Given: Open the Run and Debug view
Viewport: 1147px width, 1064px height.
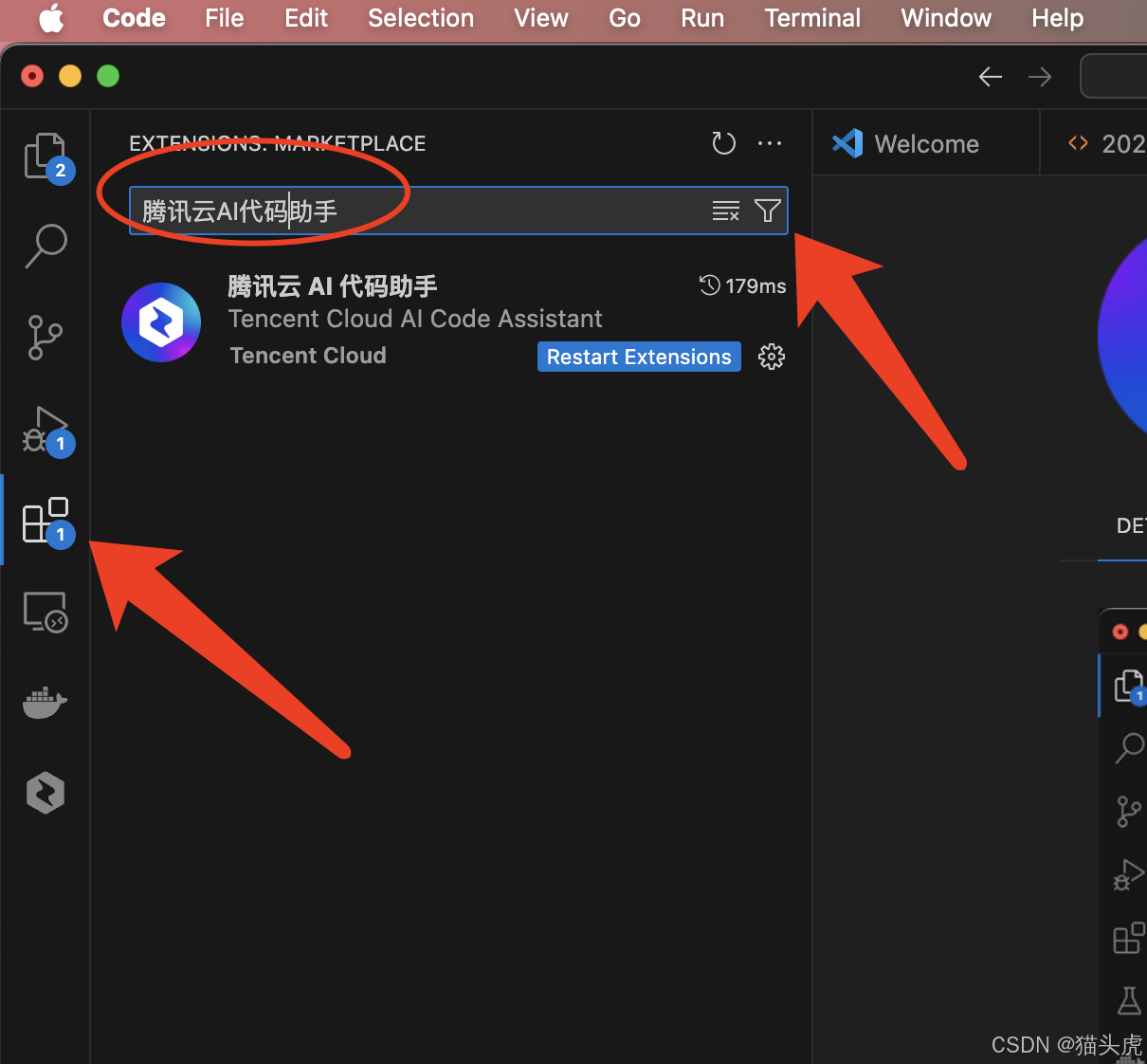Looking at the screenshot, I should click(x=46, y=430).
